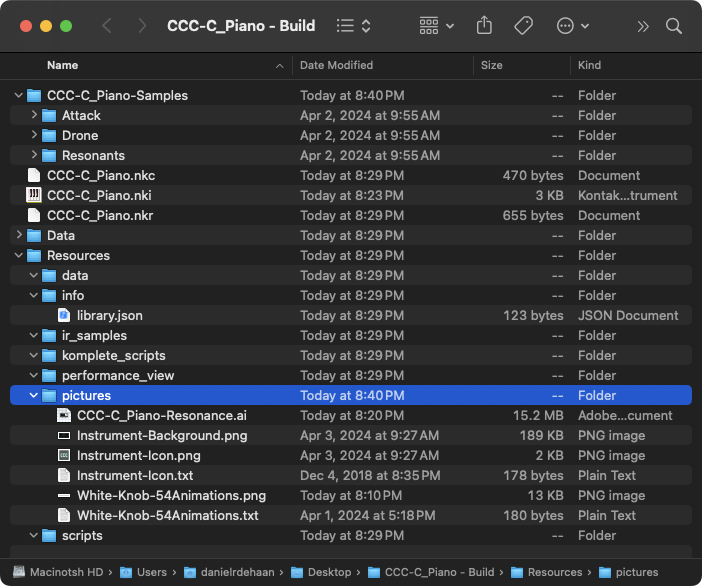Click the forward navigation arrow
Image resolution: width=702 pixels, height=586 pixels.
click(142, 26)
